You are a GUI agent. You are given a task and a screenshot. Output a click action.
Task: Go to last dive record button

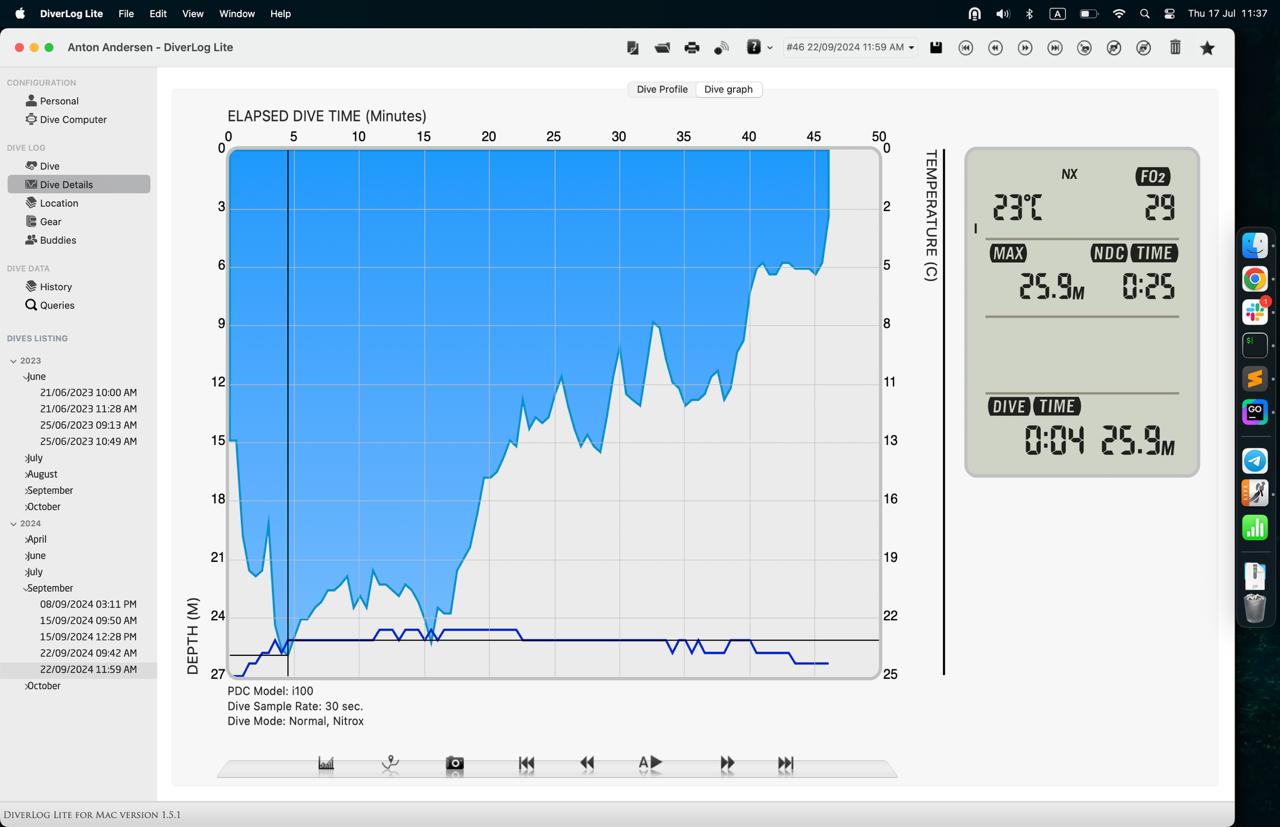(x=1055, y=47)
